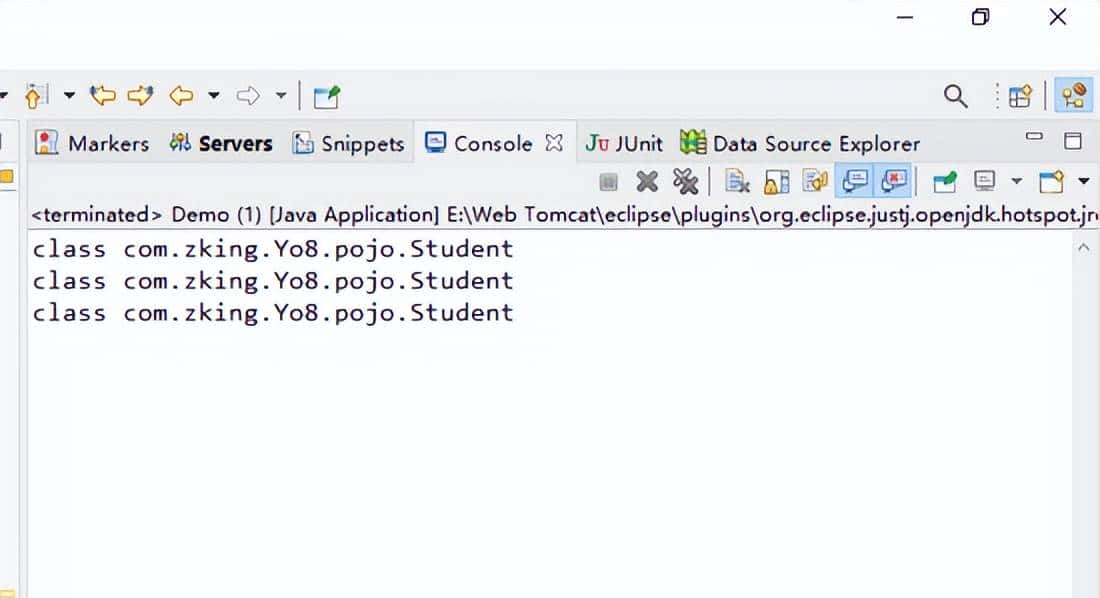The height and width of the screenshot is (598, 1100).
Task: Open the Back history dropdown arrow
Action: pos(213,95)
